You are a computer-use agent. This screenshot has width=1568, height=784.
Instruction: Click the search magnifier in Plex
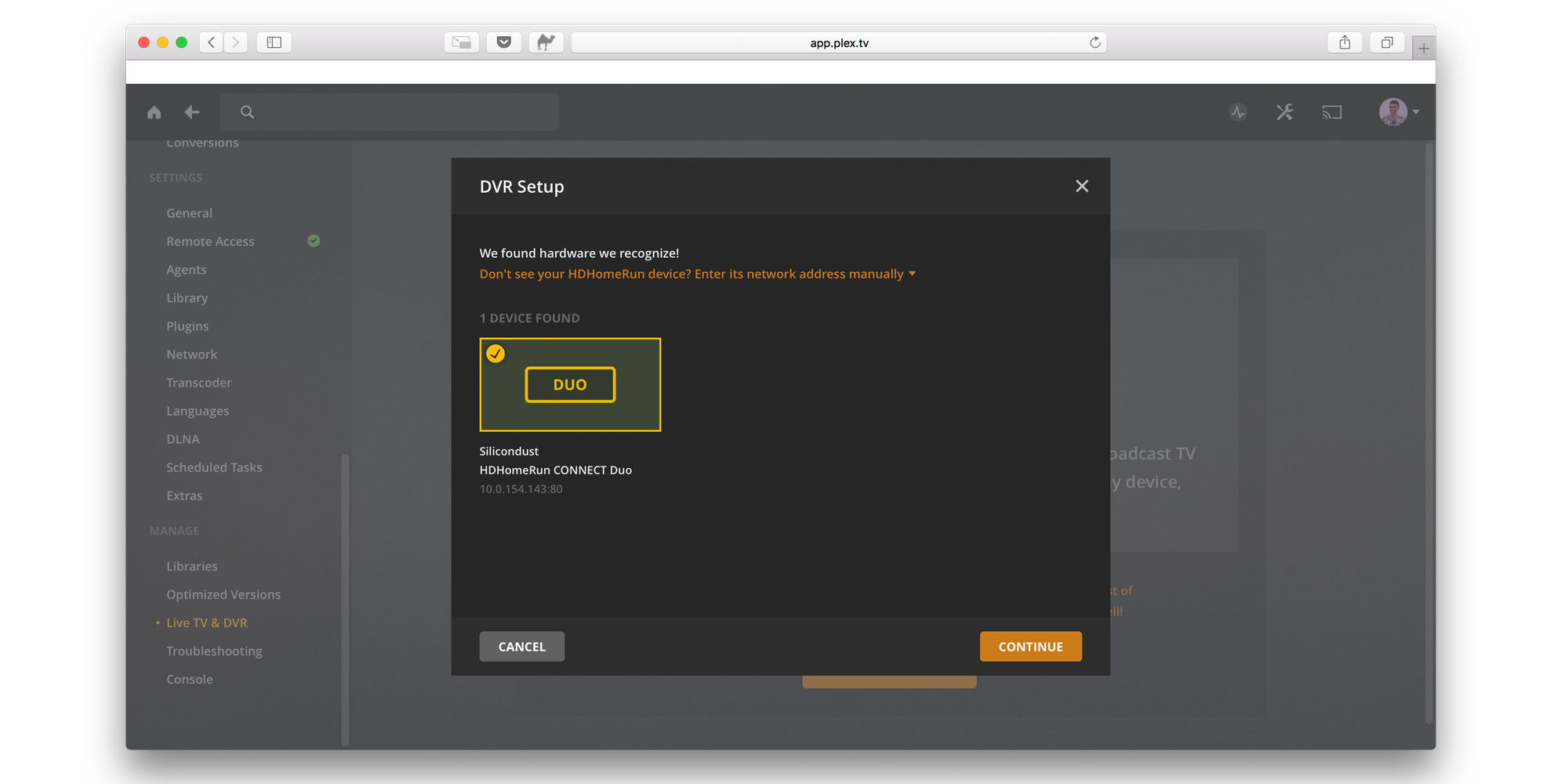pos(247,112)
